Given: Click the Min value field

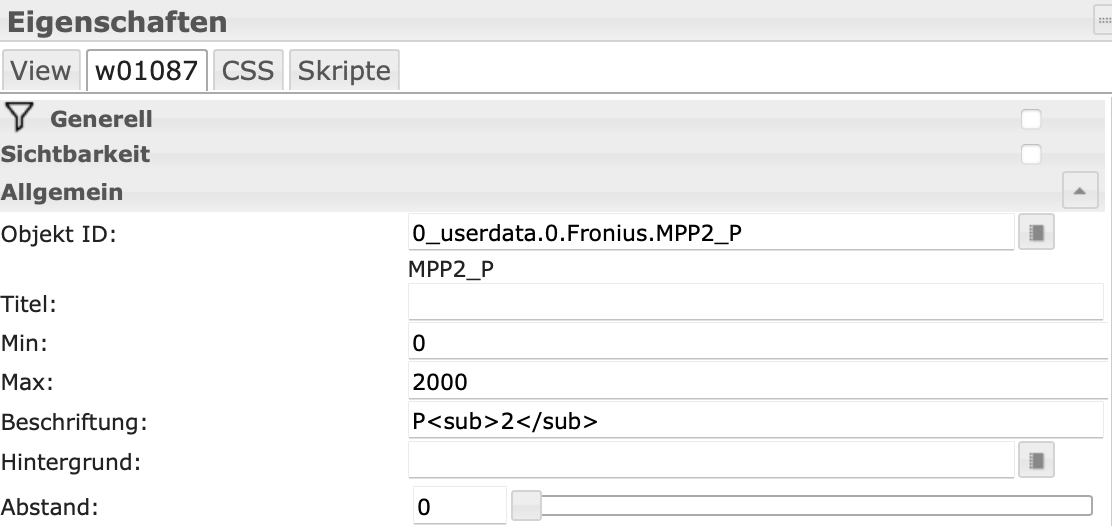Looking at the screenshot, I should (755, 343).
